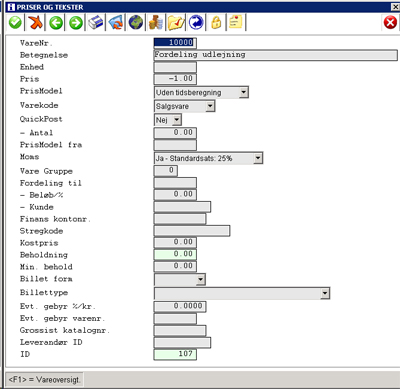Click the Stregkode label
Image resolution: width=400 pixels, height=389 pixels.
tap(41, 231)
